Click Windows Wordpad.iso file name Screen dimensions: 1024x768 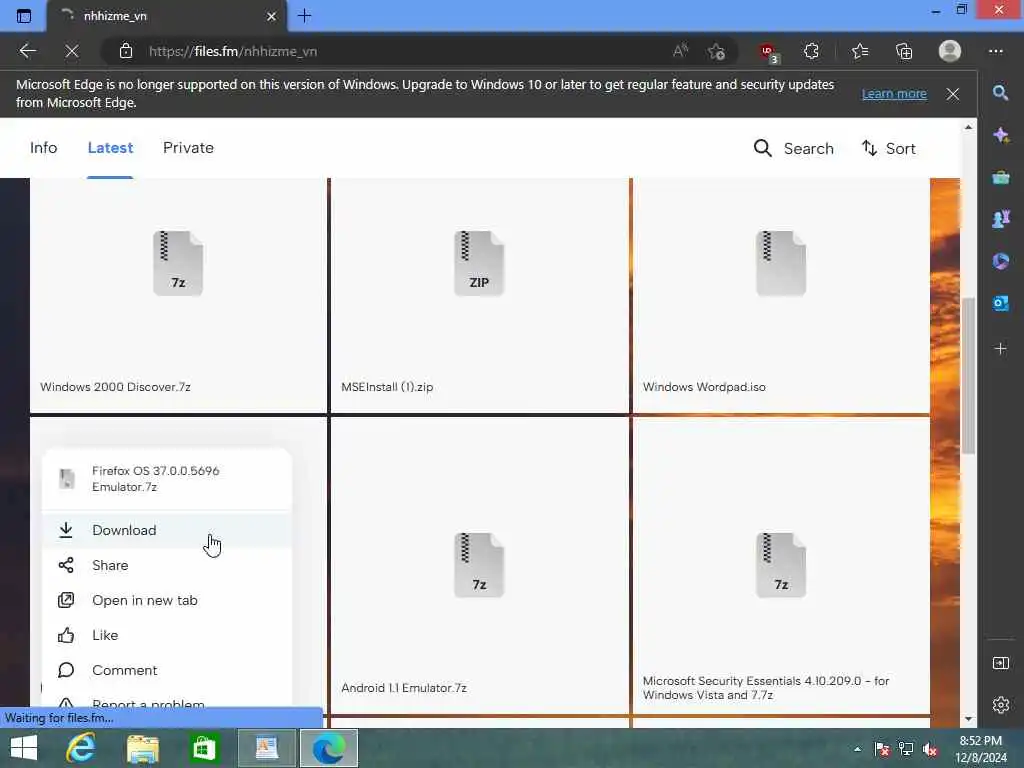[704, 387]
